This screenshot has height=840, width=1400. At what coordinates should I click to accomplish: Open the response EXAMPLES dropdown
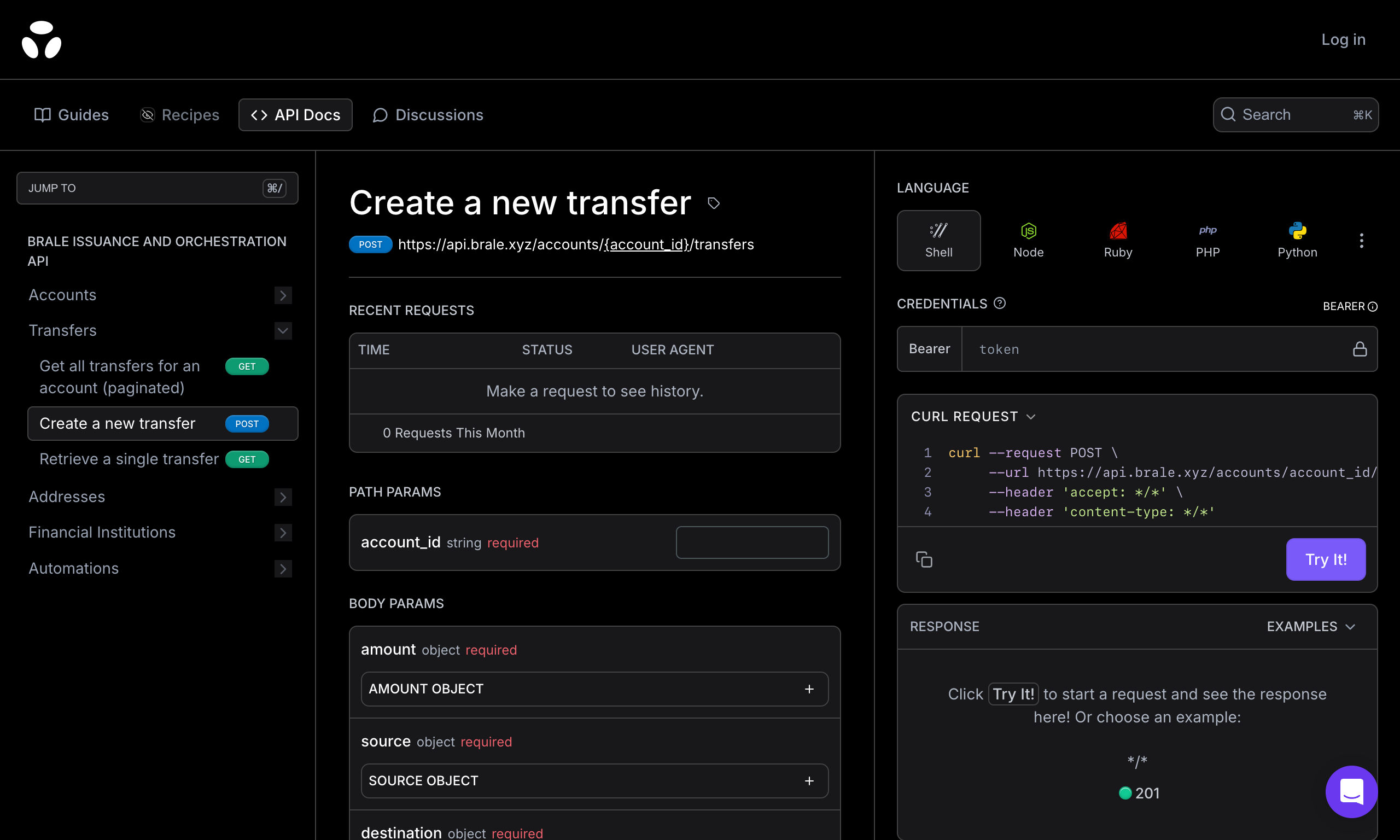tap(1311, 627)
